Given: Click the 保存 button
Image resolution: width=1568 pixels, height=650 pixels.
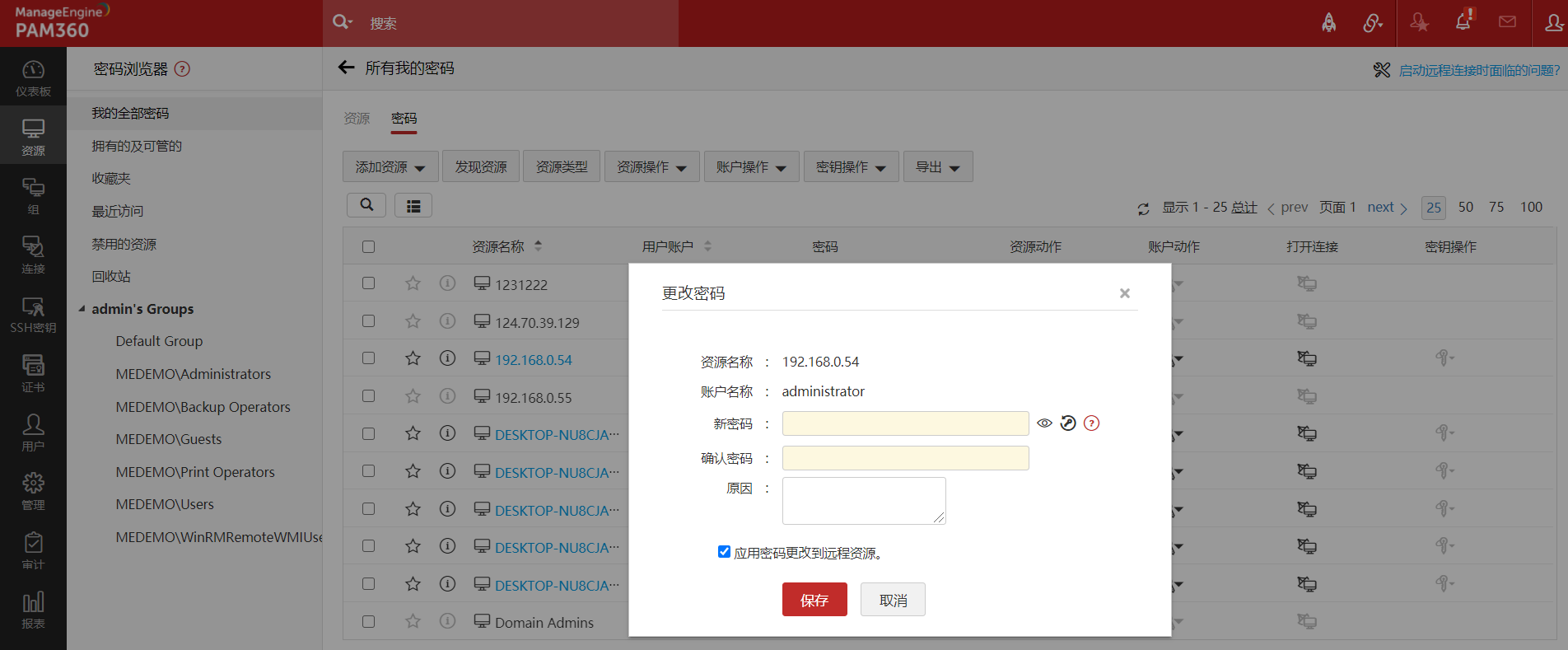Looking at the screenshot, I should (x=814, y=600).
